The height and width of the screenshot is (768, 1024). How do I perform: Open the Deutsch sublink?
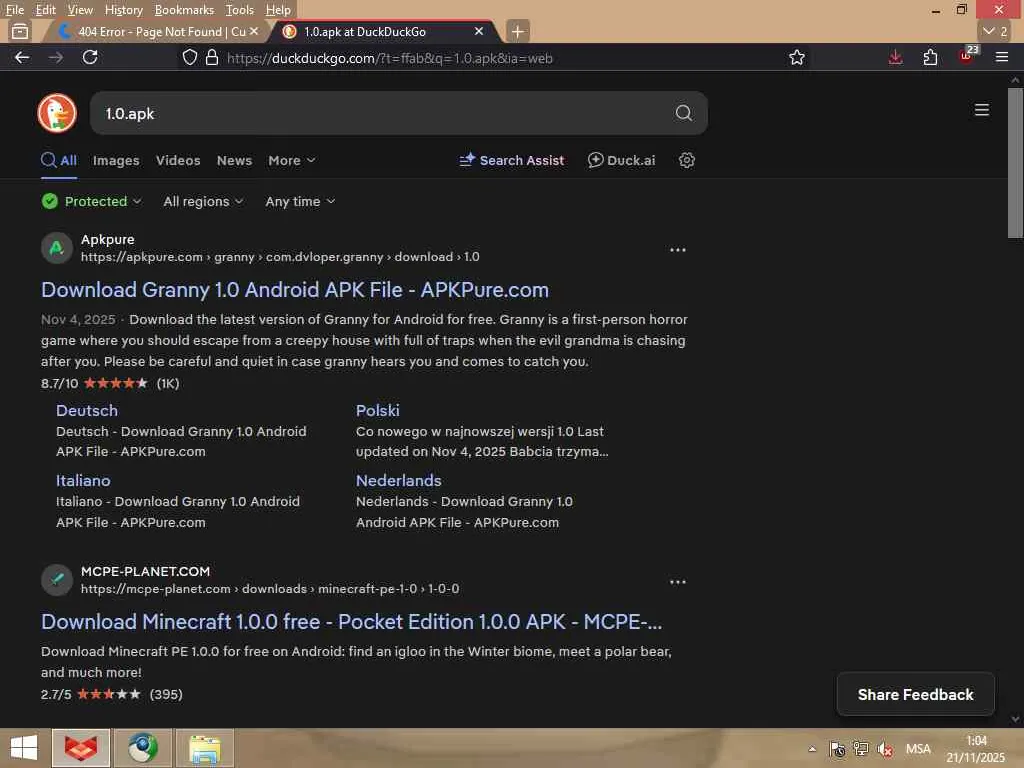pyautogui.click(x=87, y=410)
